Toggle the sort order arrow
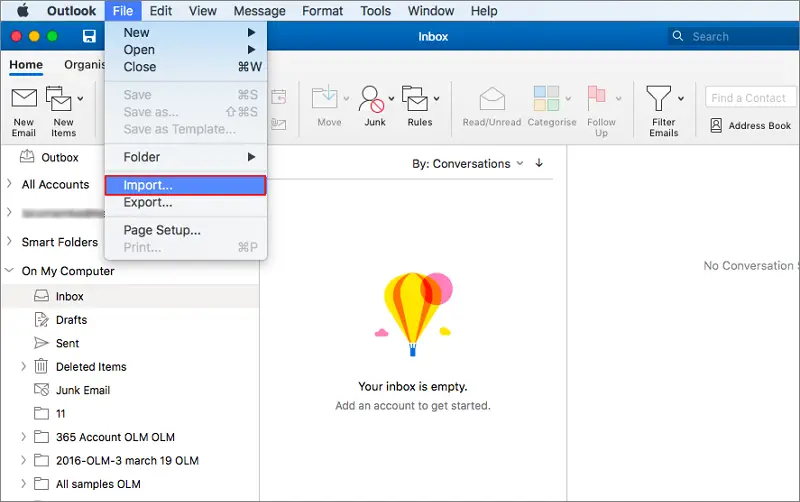 539,163
